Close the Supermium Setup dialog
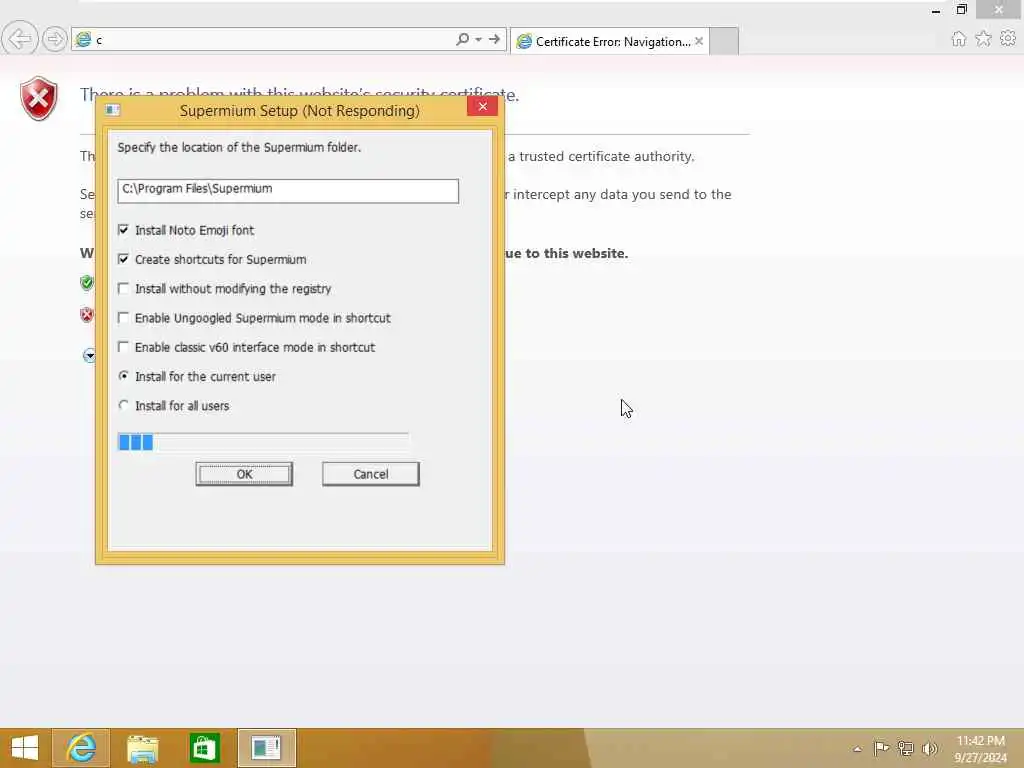 pyautogui.click(x=483, y=106)
